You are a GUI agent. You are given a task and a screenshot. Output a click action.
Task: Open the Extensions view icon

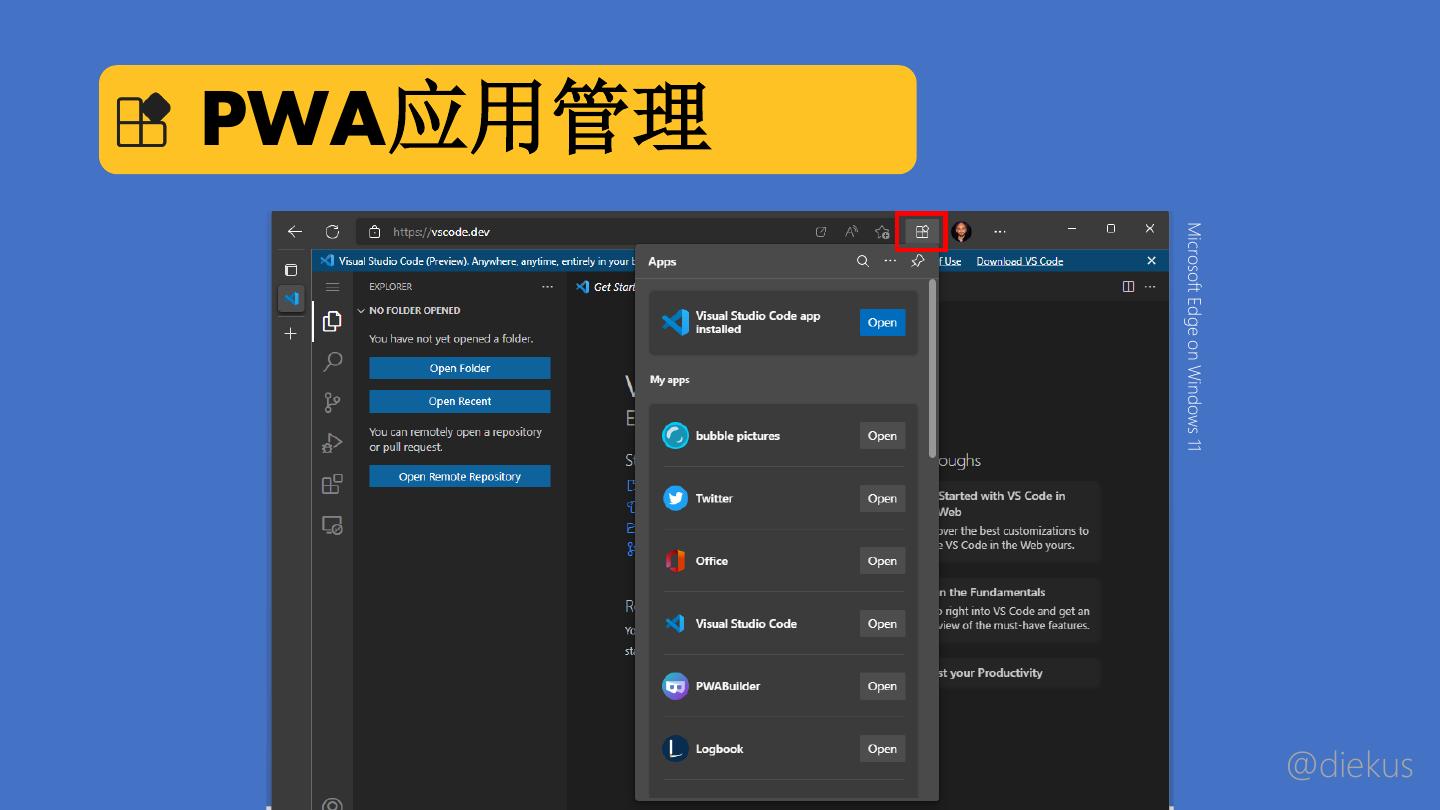[332, 484]
